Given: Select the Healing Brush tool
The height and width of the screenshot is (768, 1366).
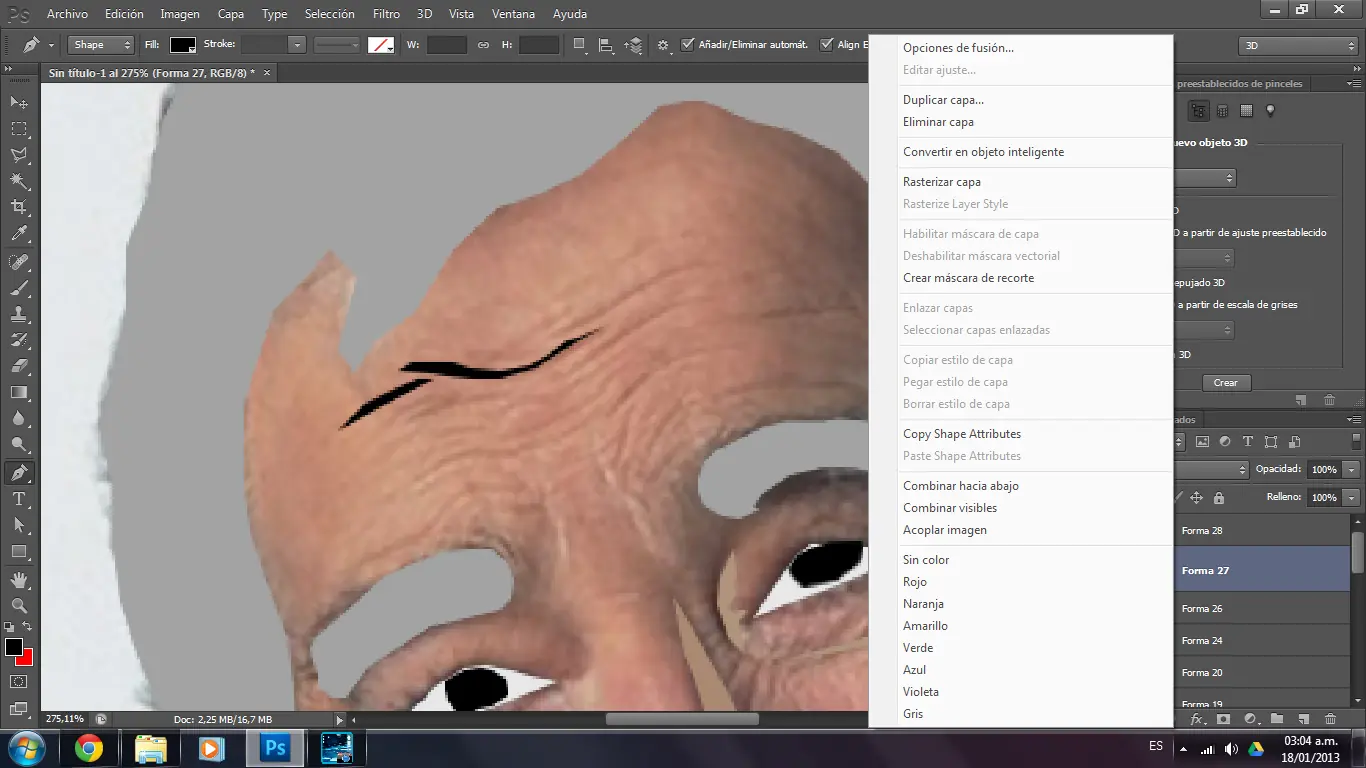Looking at the screenshot, I should point(19,262).
